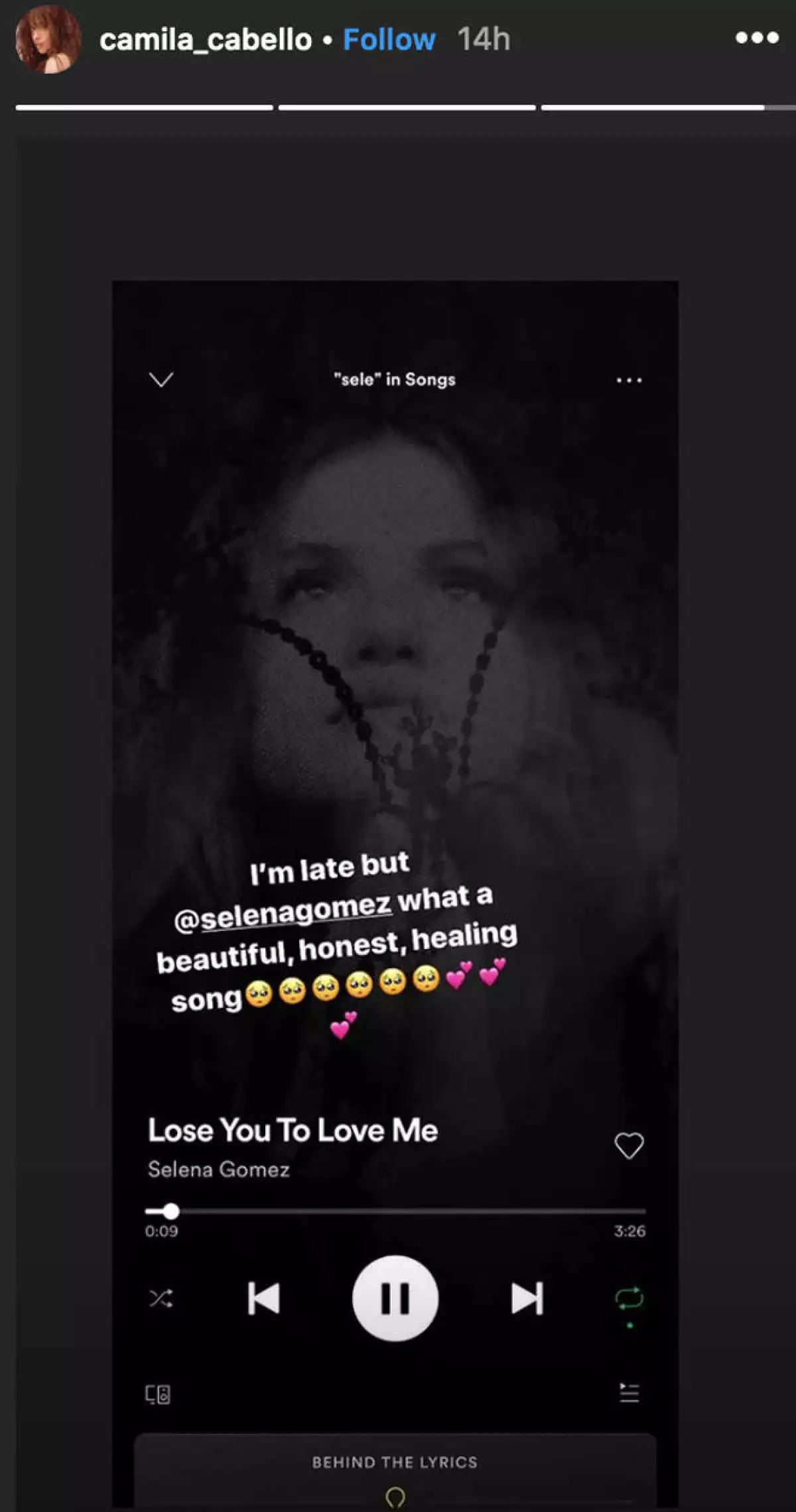796x1512 pixels.
Task: Click the song progress slider knob
Action: pos(171,1212)
